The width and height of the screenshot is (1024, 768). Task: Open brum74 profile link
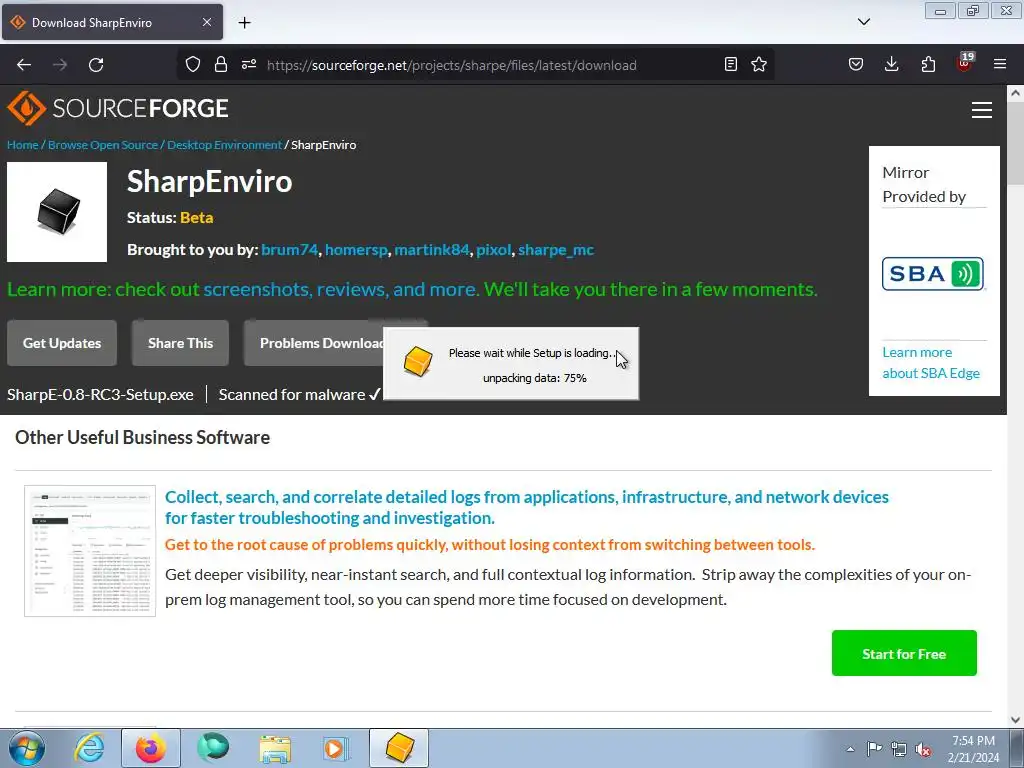pos(289,249)
